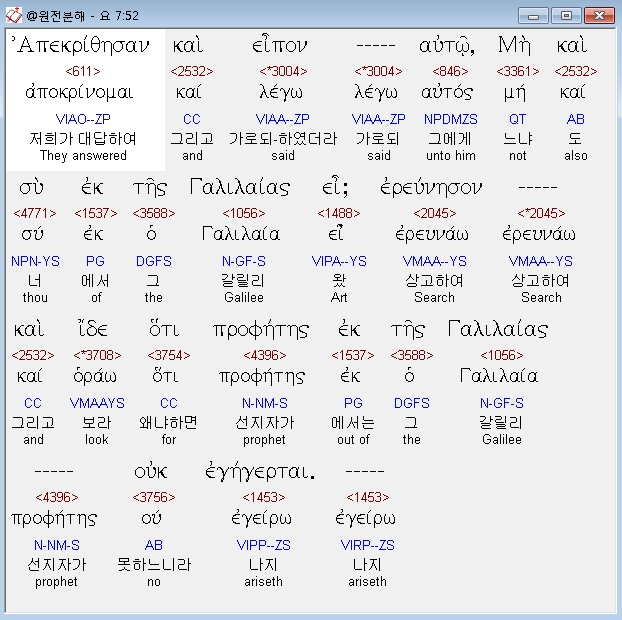Viewport: 622px width, 620px height.
Task: Click the parsing code VIAO--ZP
Action: click(x=83, y=119)
